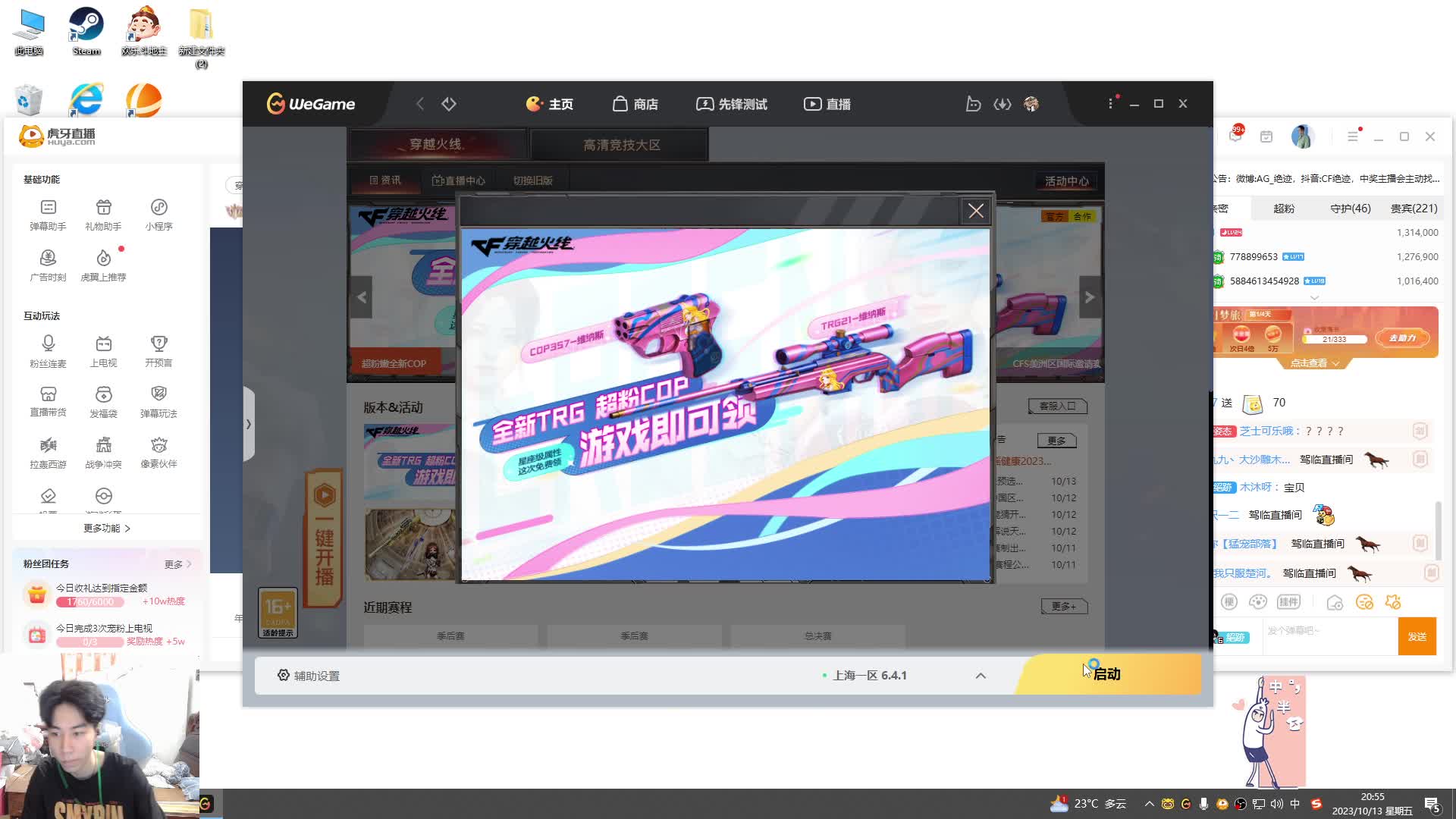Viewport: 1456px width, 819px height.
Task: Click the 21/333 progress bar
Action: (1334, 339)
